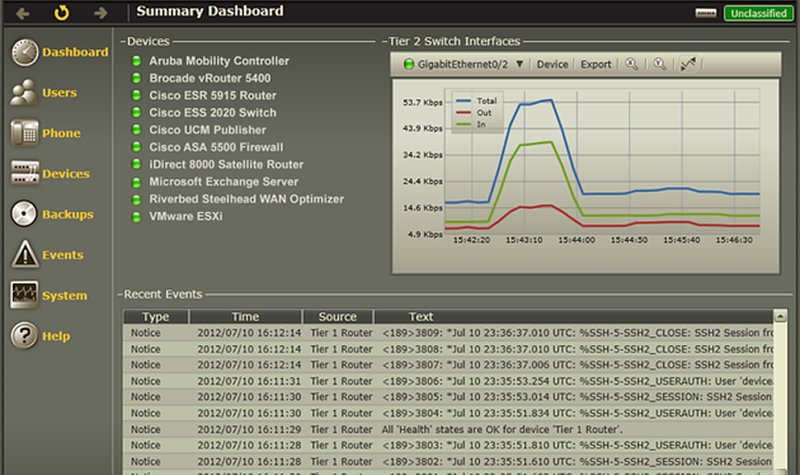Click the events list scroll up arrow

pyautogui.click(x=780, y=317)
